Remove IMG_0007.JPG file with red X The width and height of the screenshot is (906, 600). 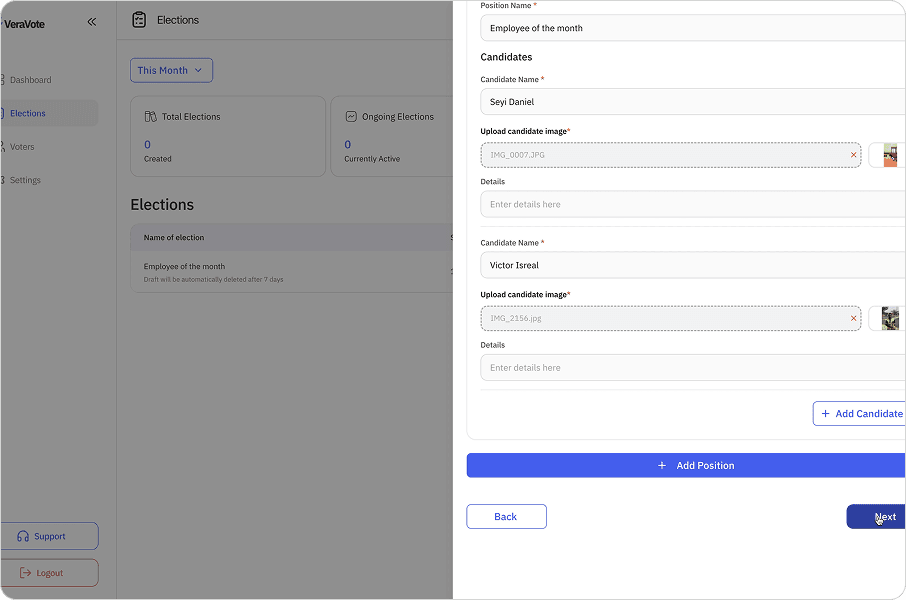853,155
